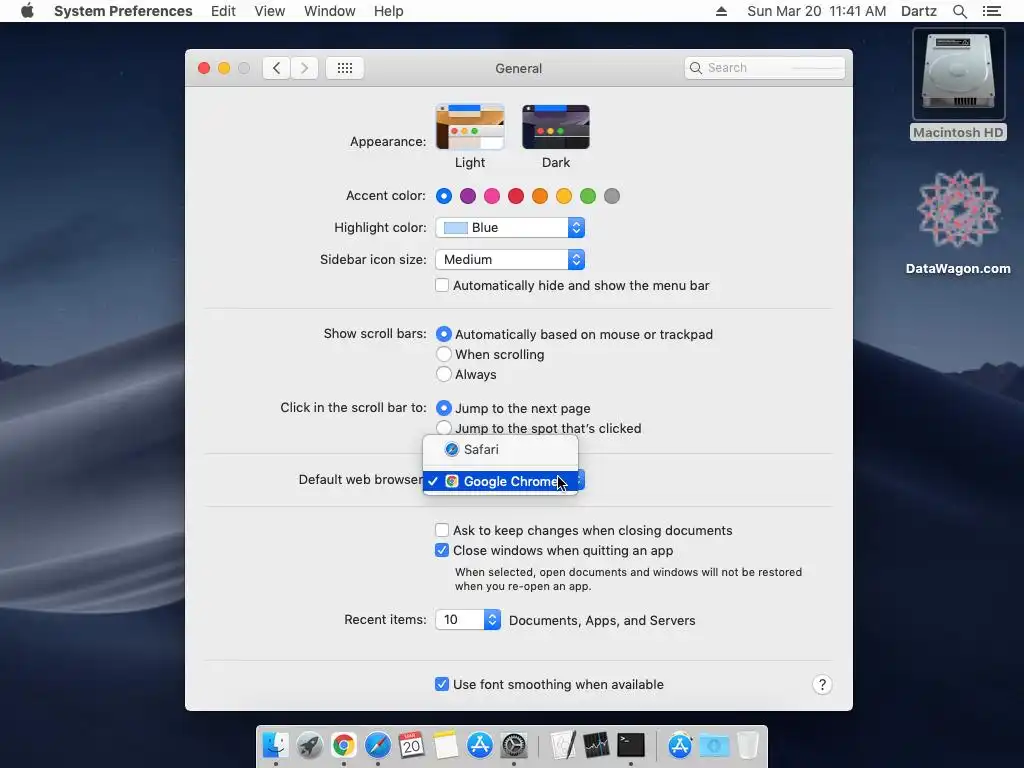Pick the orange accent color
The image size is (1024, 768).
pos(540,196)
